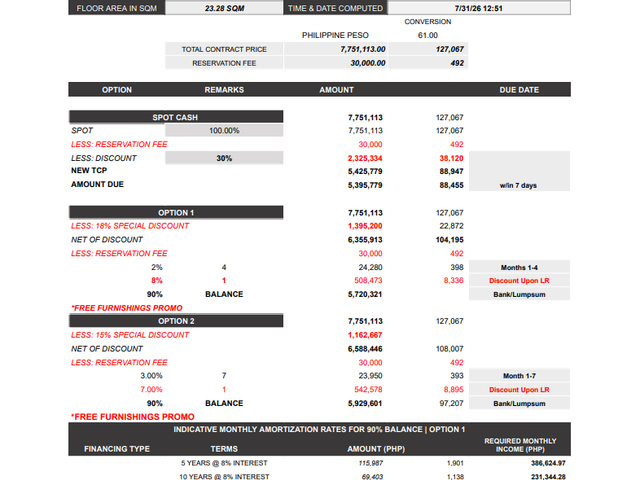Click the Option 1 Bank/Lumpsum due date
The width and height of the screenshot is (640, 480).
click(x=519, y=294)
